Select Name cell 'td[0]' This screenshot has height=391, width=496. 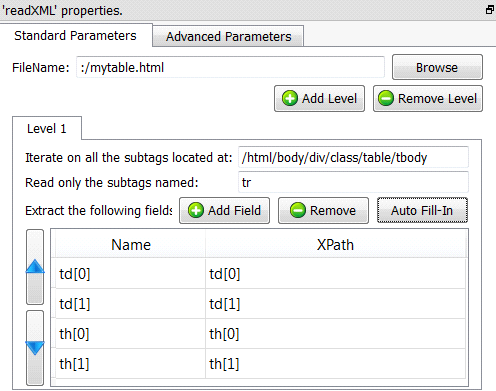(x=130, y=274)
